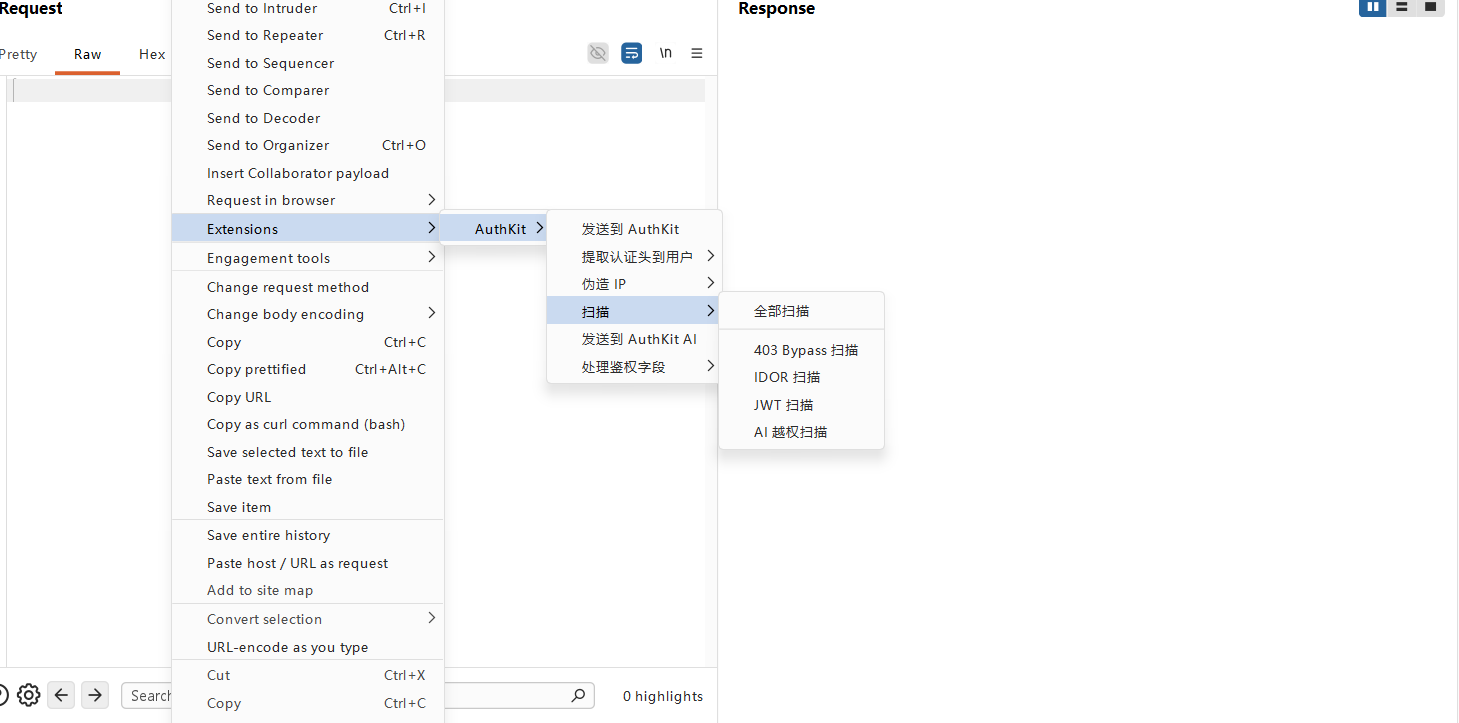Expand 处理鉴权字段 submenu
The width and height of the screenshot is (1459, 723).
click(x=634, y=367)
